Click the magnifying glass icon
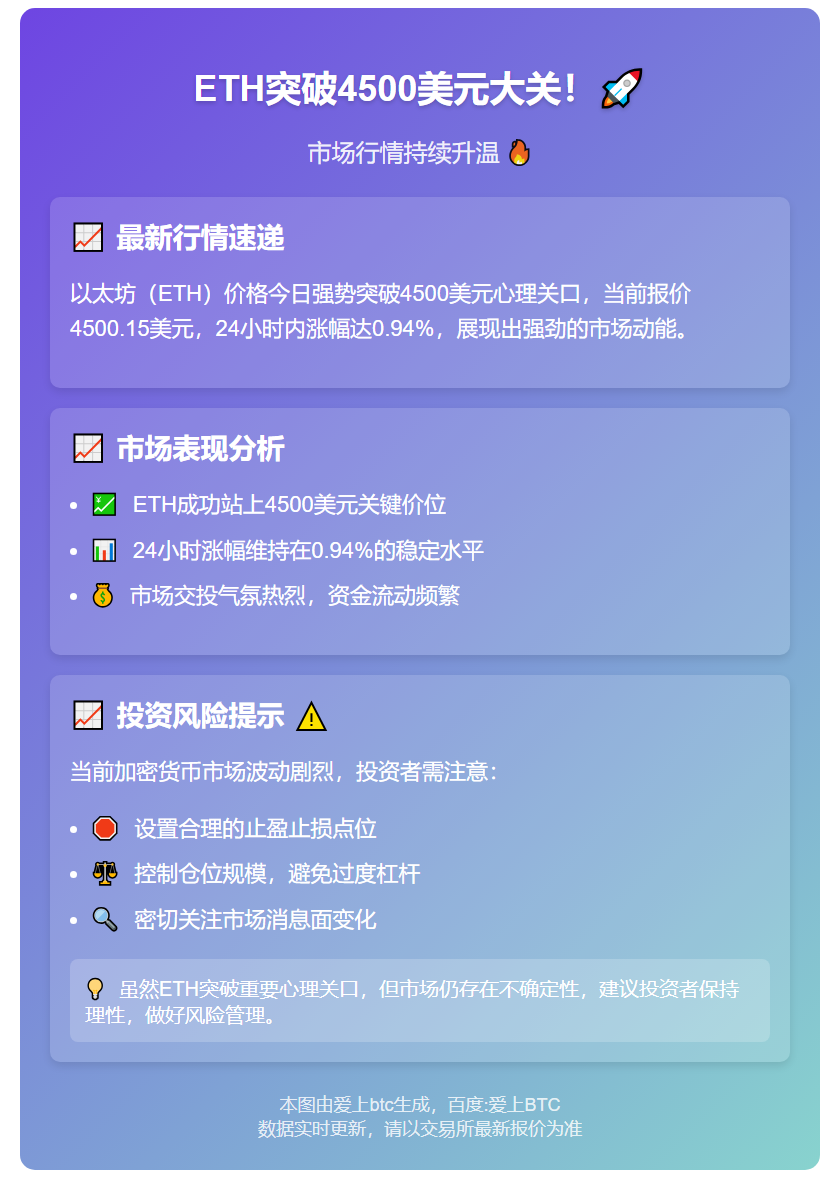 tap(105, 920)
